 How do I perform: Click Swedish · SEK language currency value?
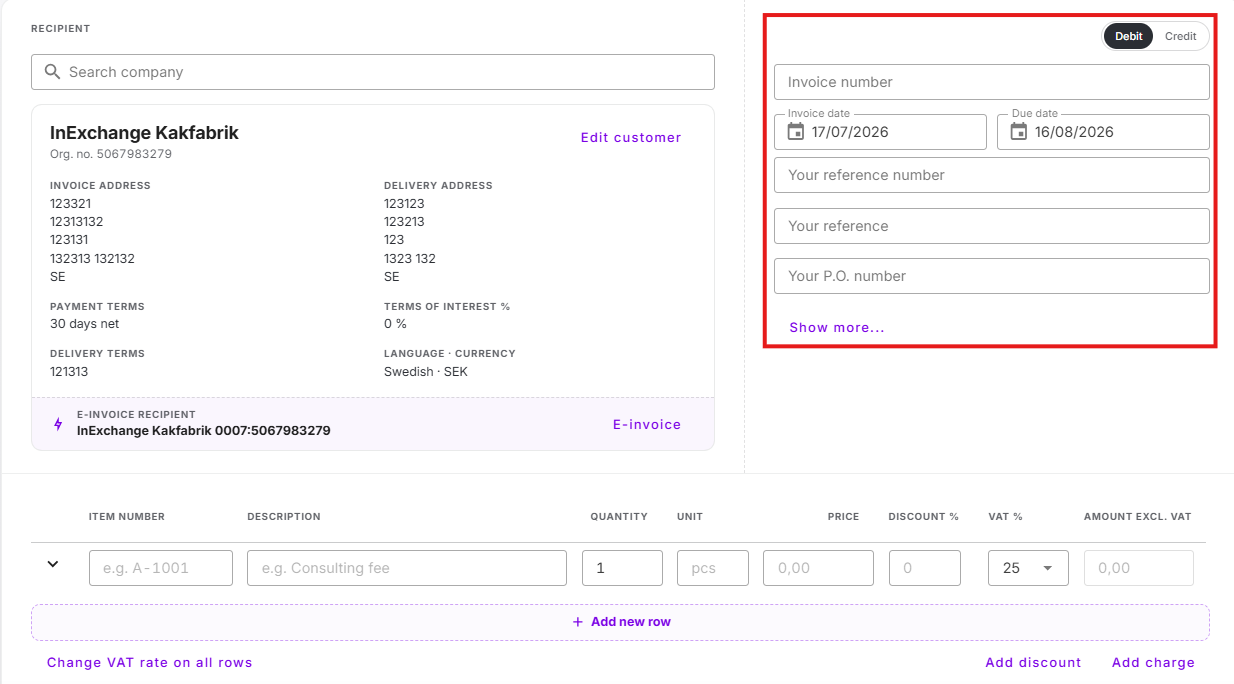coord(426,372)
